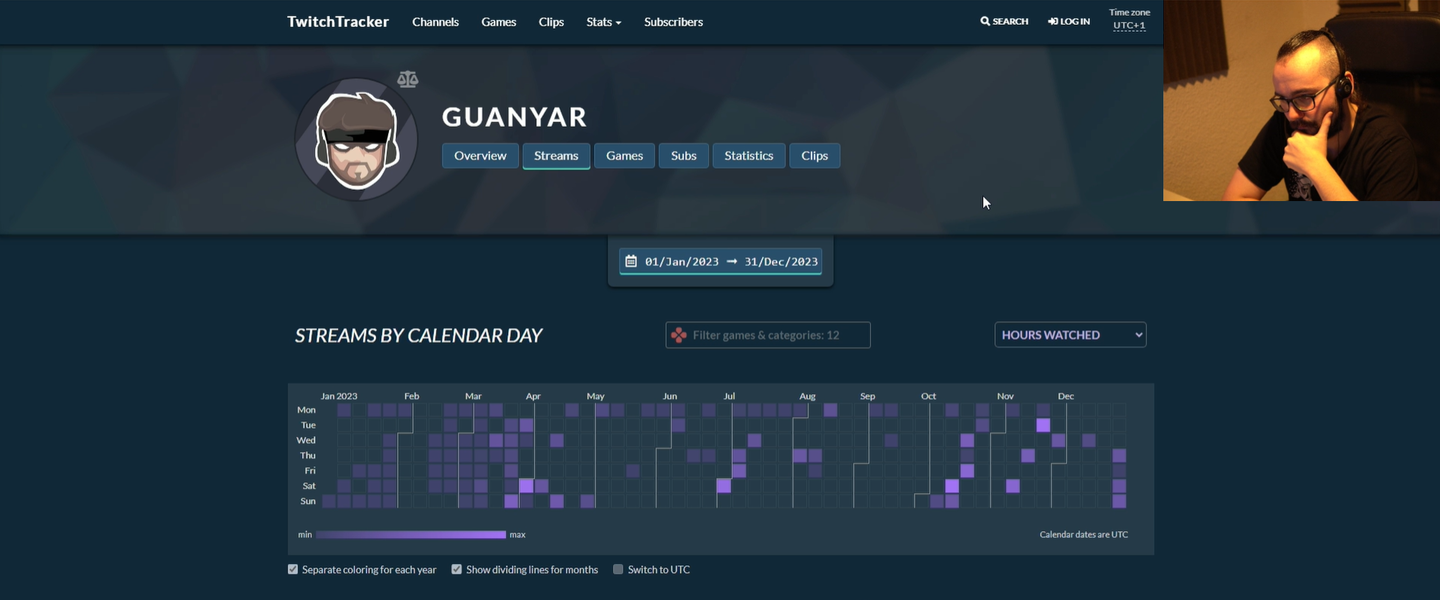Open the channel's Clips tab

point(815,155)
